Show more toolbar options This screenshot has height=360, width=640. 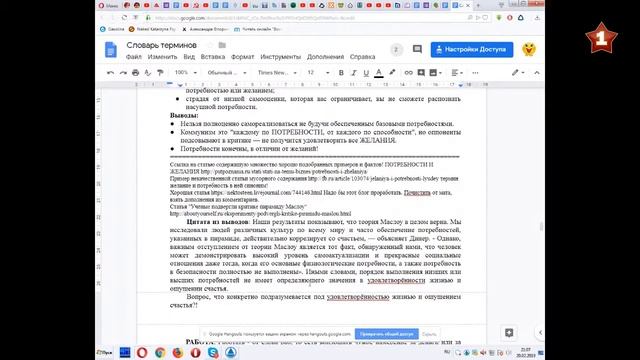(475, 73)
